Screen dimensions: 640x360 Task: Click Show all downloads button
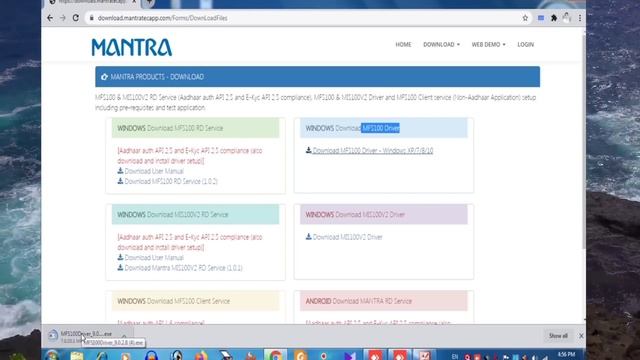558,336
